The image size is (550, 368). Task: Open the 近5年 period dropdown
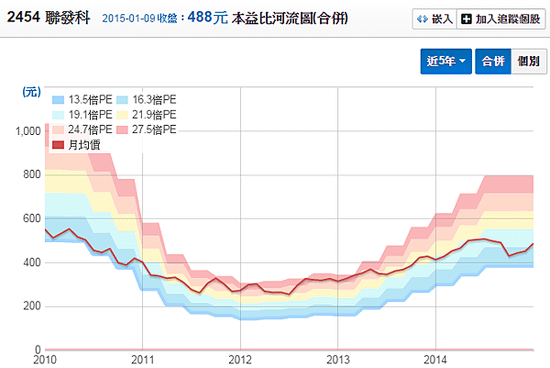(446, 61)
